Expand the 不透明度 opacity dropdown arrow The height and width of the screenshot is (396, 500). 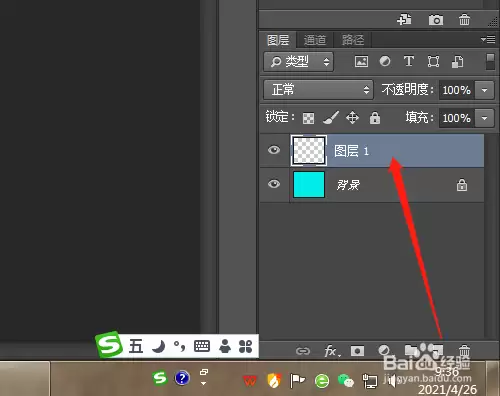(484, 90)
